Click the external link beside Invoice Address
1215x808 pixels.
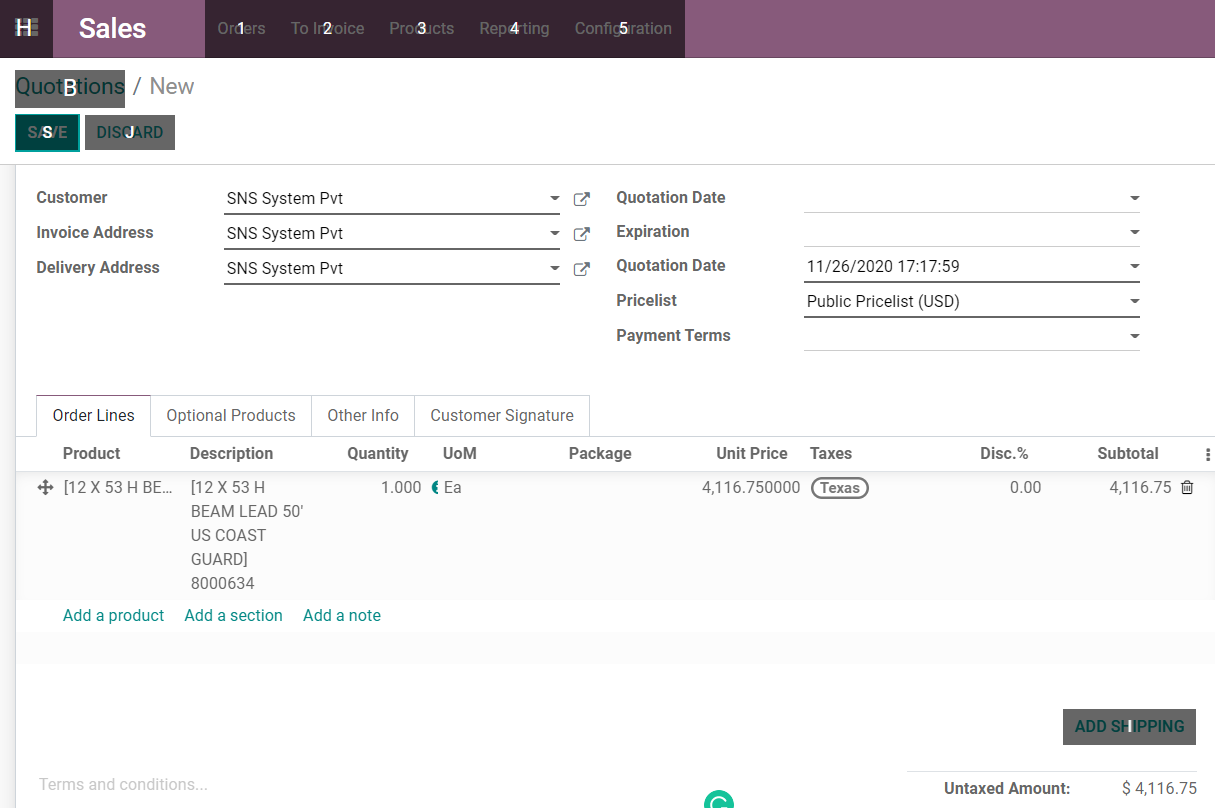pyautogui.click(x=581, y=233)
